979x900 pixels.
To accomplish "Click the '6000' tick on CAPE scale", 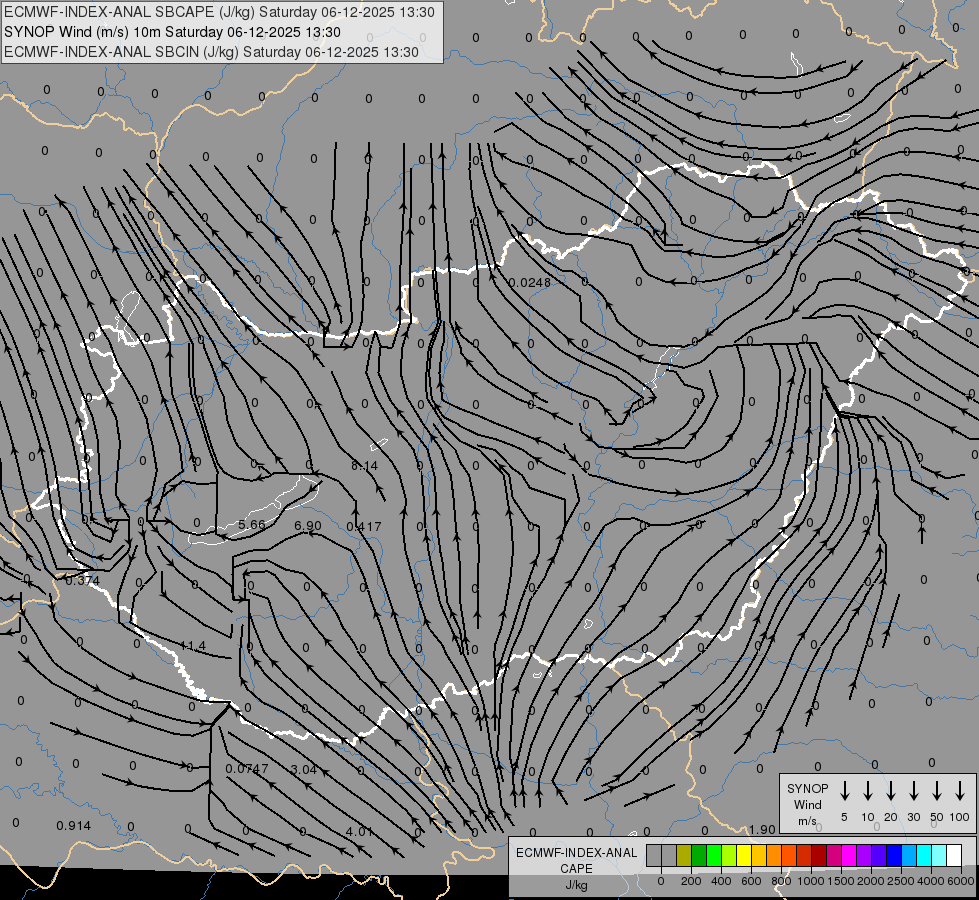I will click(961, 881).
